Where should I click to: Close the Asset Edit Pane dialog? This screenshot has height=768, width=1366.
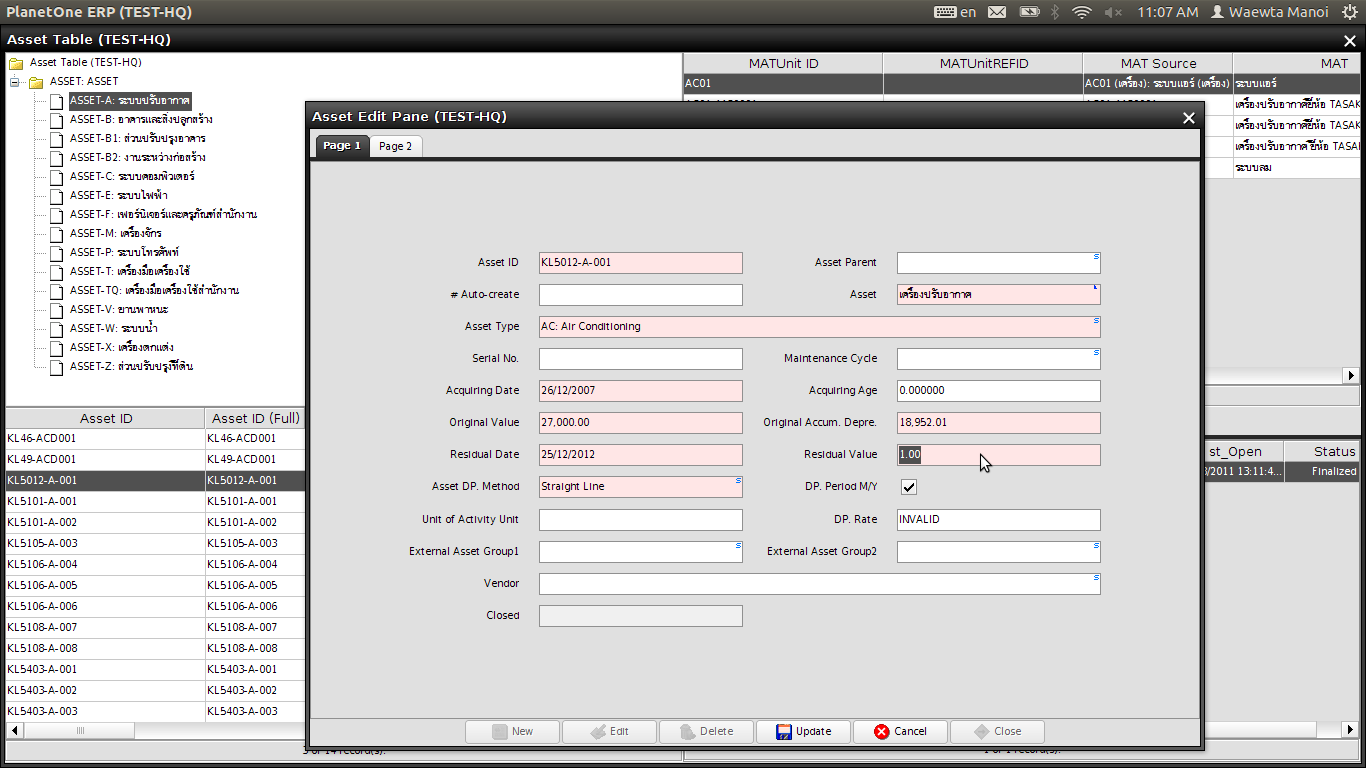pos(1188,118)
